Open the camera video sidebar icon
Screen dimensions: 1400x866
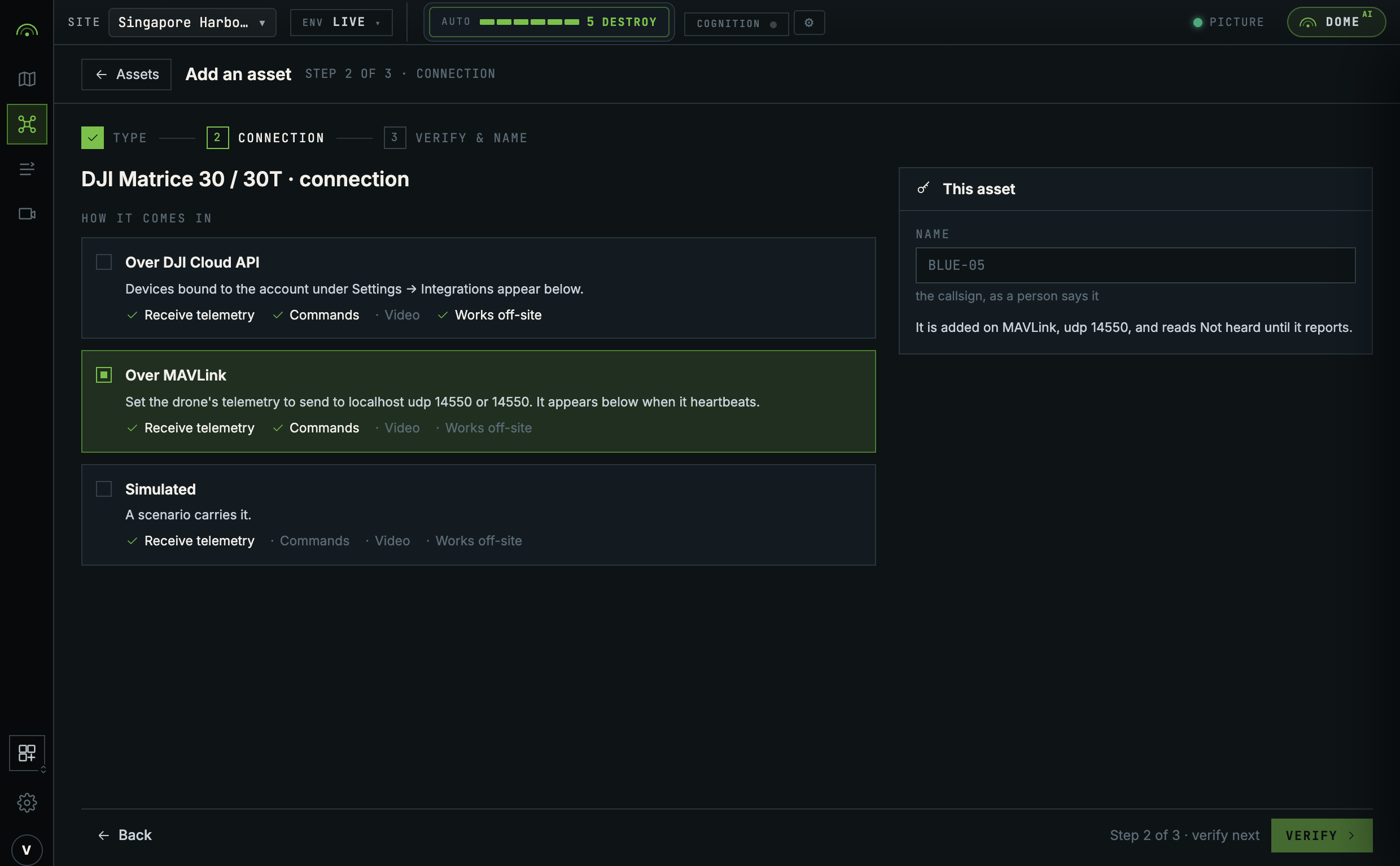[x=27, y=214]
